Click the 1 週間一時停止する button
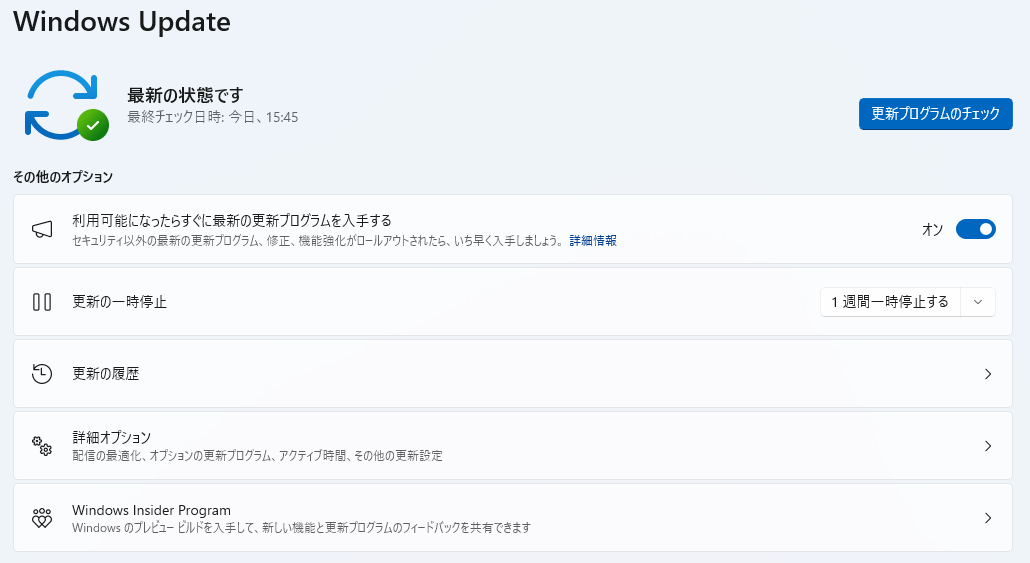The image size is (1030, 563). [890, 302]
